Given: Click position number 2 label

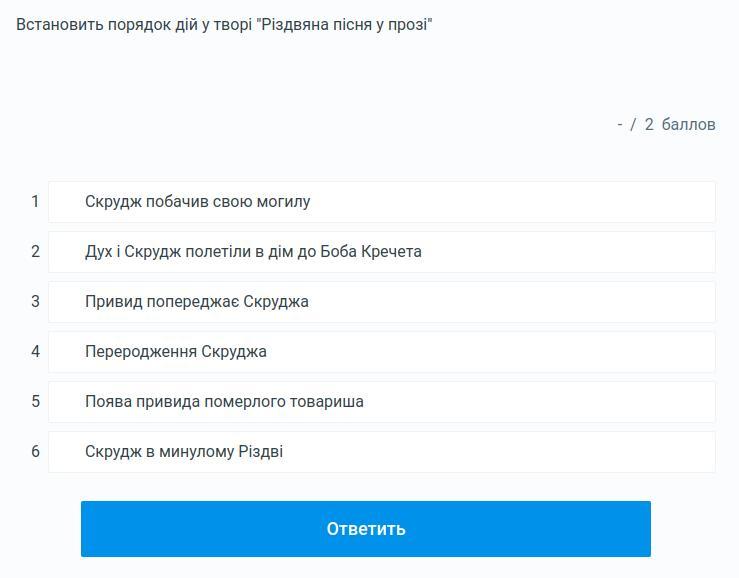Looking at the screenshot, I should pos(35,251).
